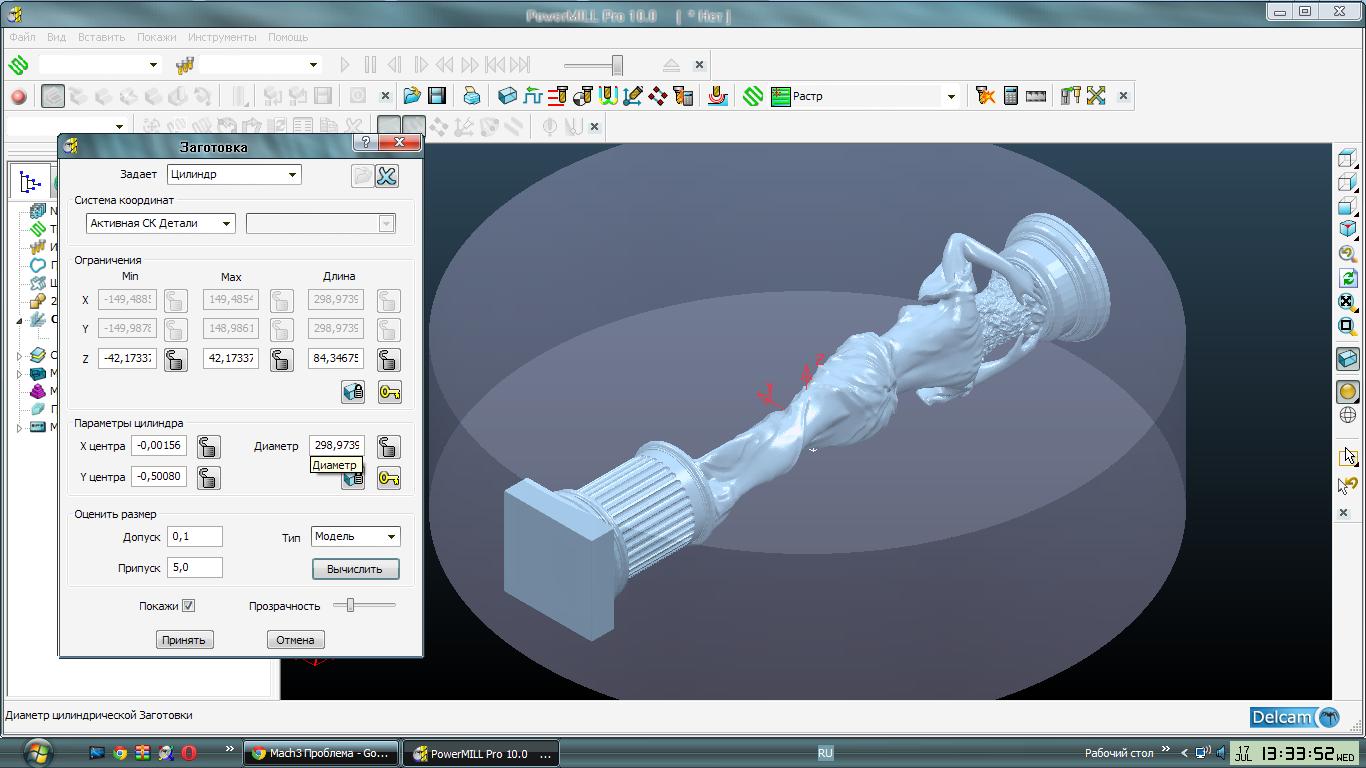The height and width of the screenshot is (768, 1366).
Task: Click the Toolpath Strategies green zigzag icon
Action: (754, 96)
